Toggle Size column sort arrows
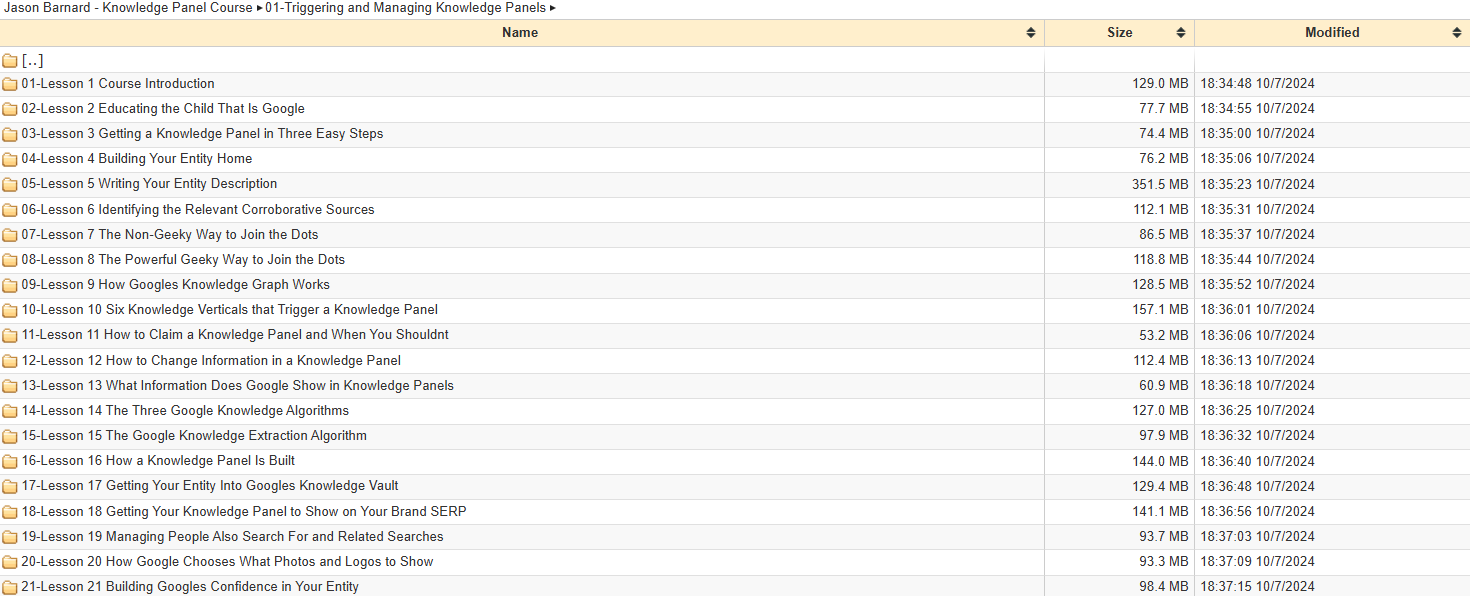 (1181, 33)
